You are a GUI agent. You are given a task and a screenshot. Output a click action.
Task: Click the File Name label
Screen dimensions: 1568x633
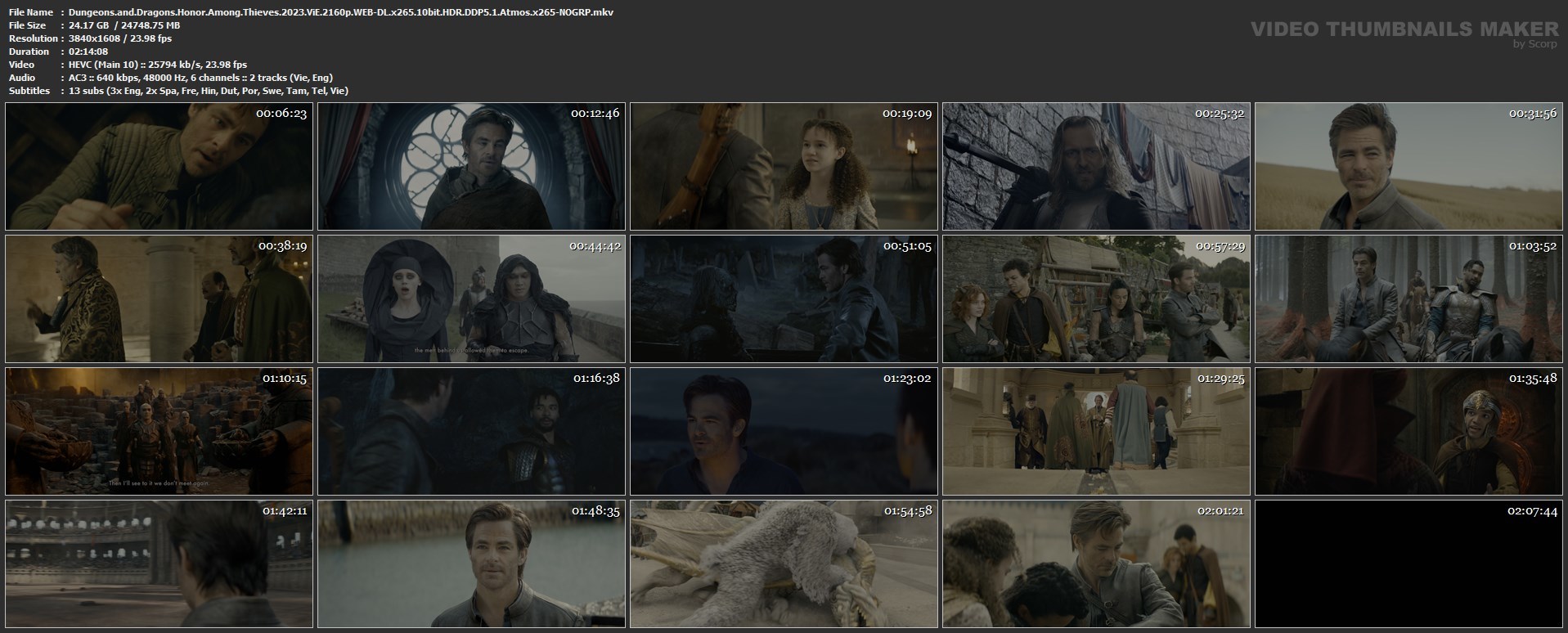click(30, 12)
